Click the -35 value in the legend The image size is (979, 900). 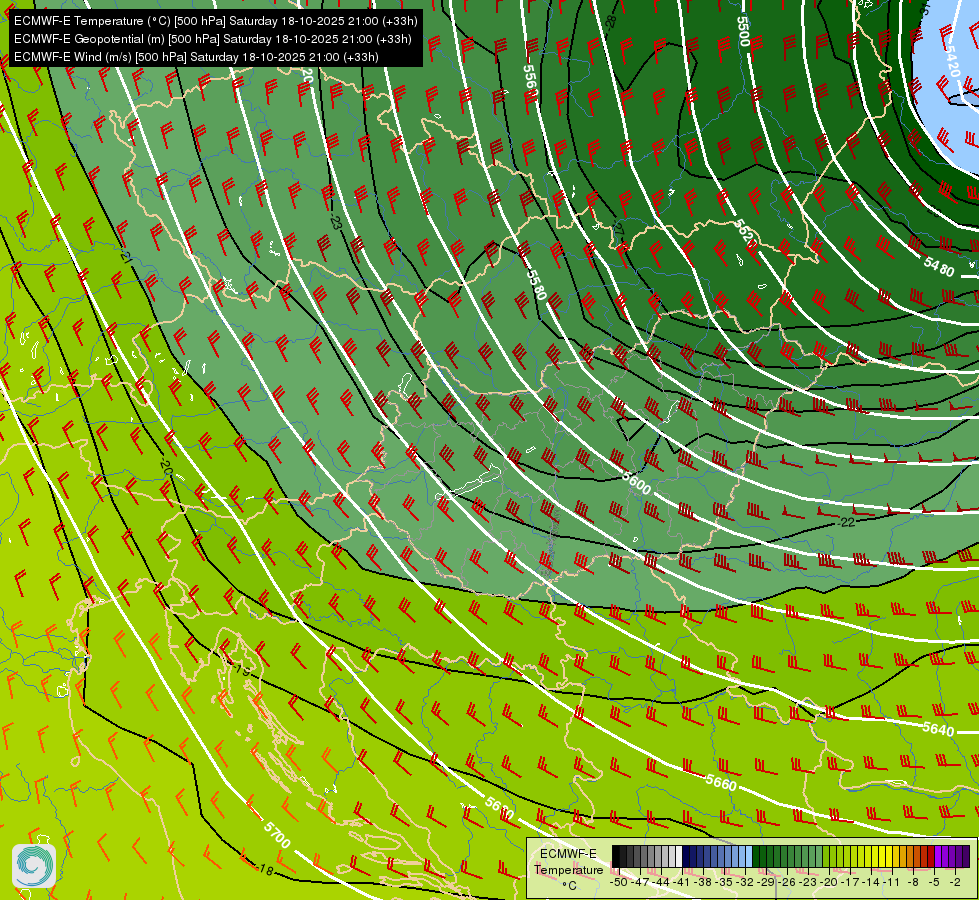point(724,882)
